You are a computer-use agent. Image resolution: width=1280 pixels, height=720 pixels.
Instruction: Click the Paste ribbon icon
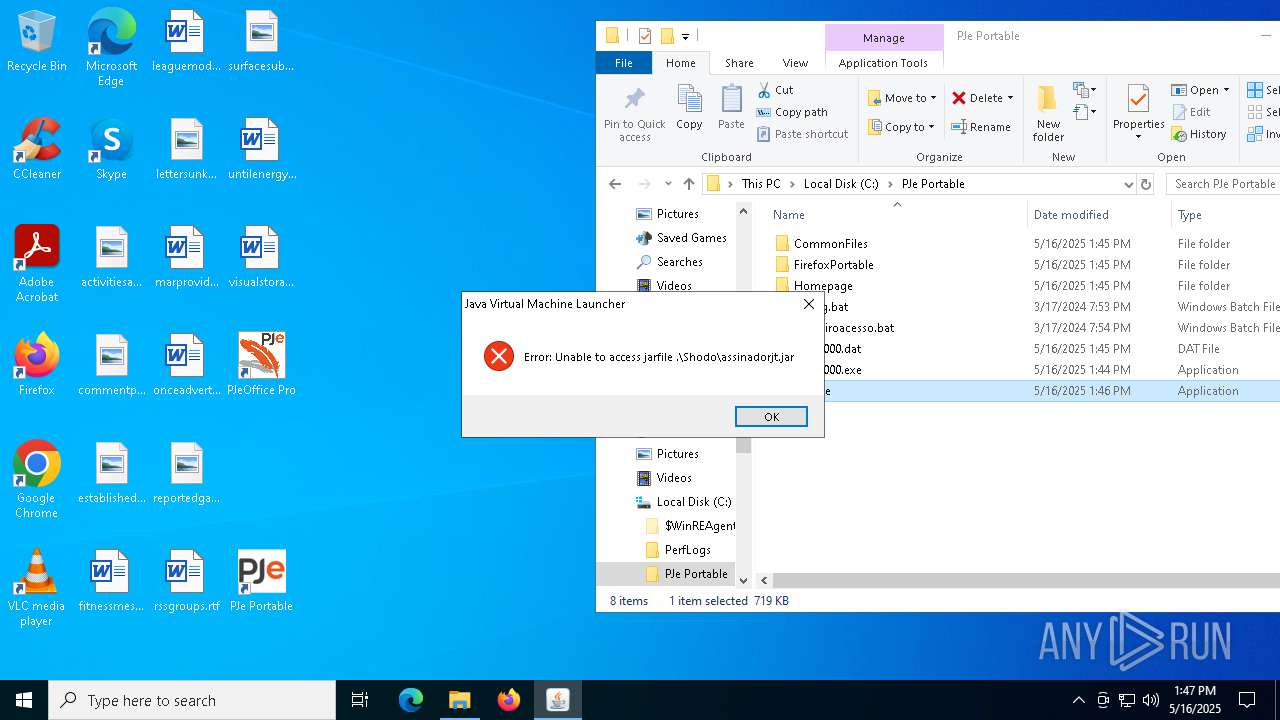(731, 108)
